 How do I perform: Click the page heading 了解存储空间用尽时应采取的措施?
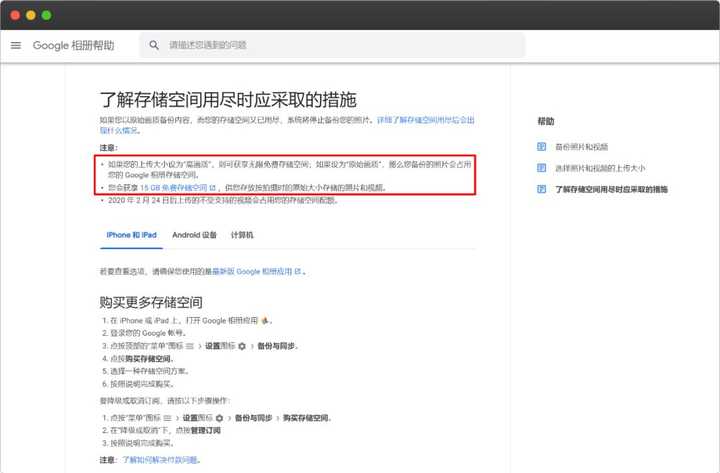click(228, 100)
